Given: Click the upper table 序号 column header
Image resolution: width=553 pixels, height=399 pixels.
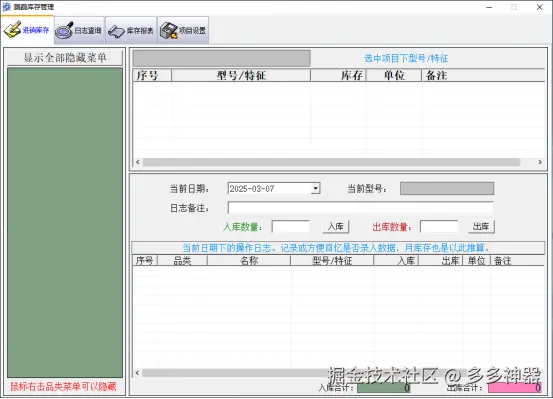Looking at the screenshot, I should pos(152,75).
